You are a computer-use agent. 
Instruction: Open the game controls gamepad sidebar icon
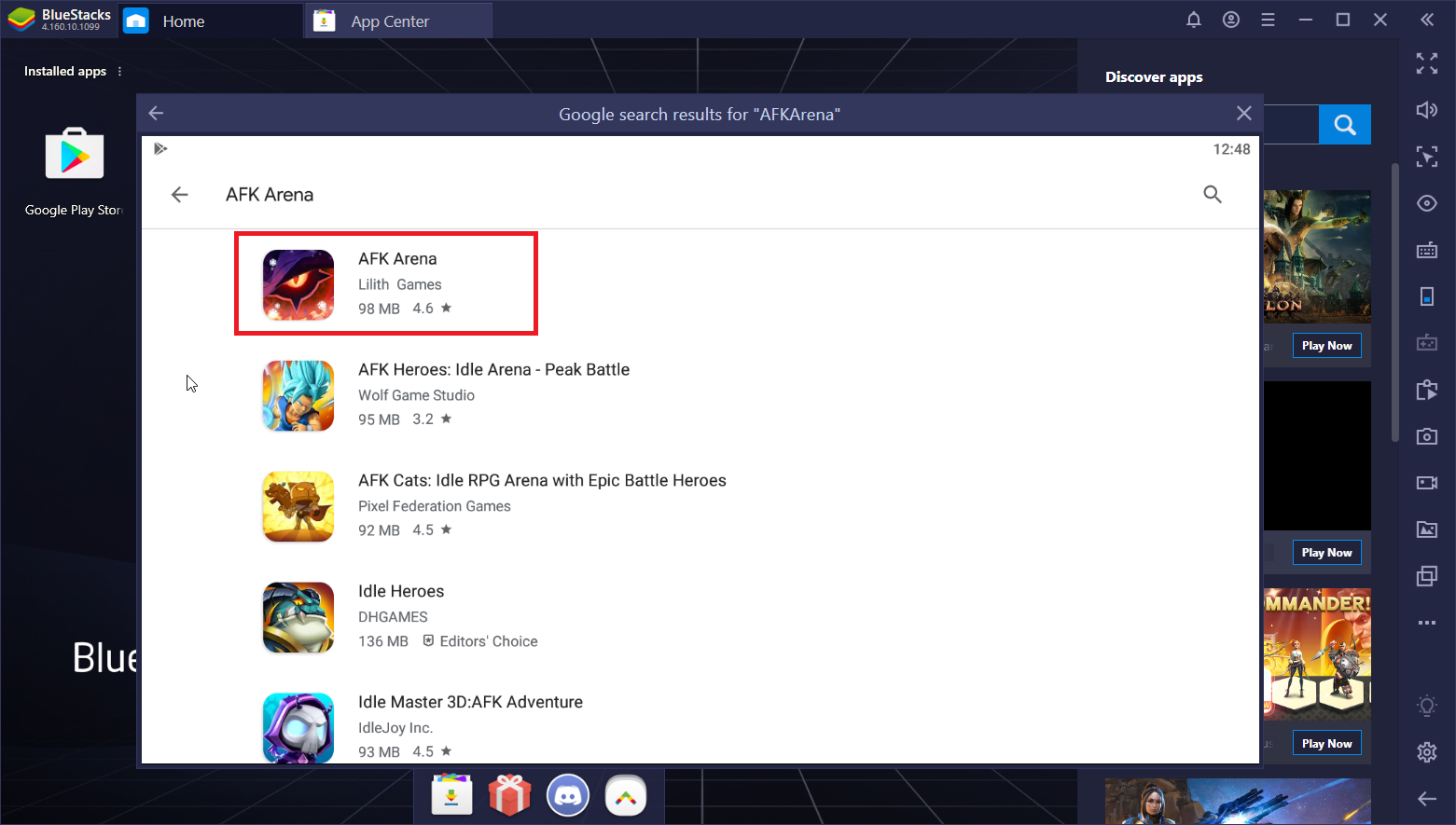pos(1427,343)
